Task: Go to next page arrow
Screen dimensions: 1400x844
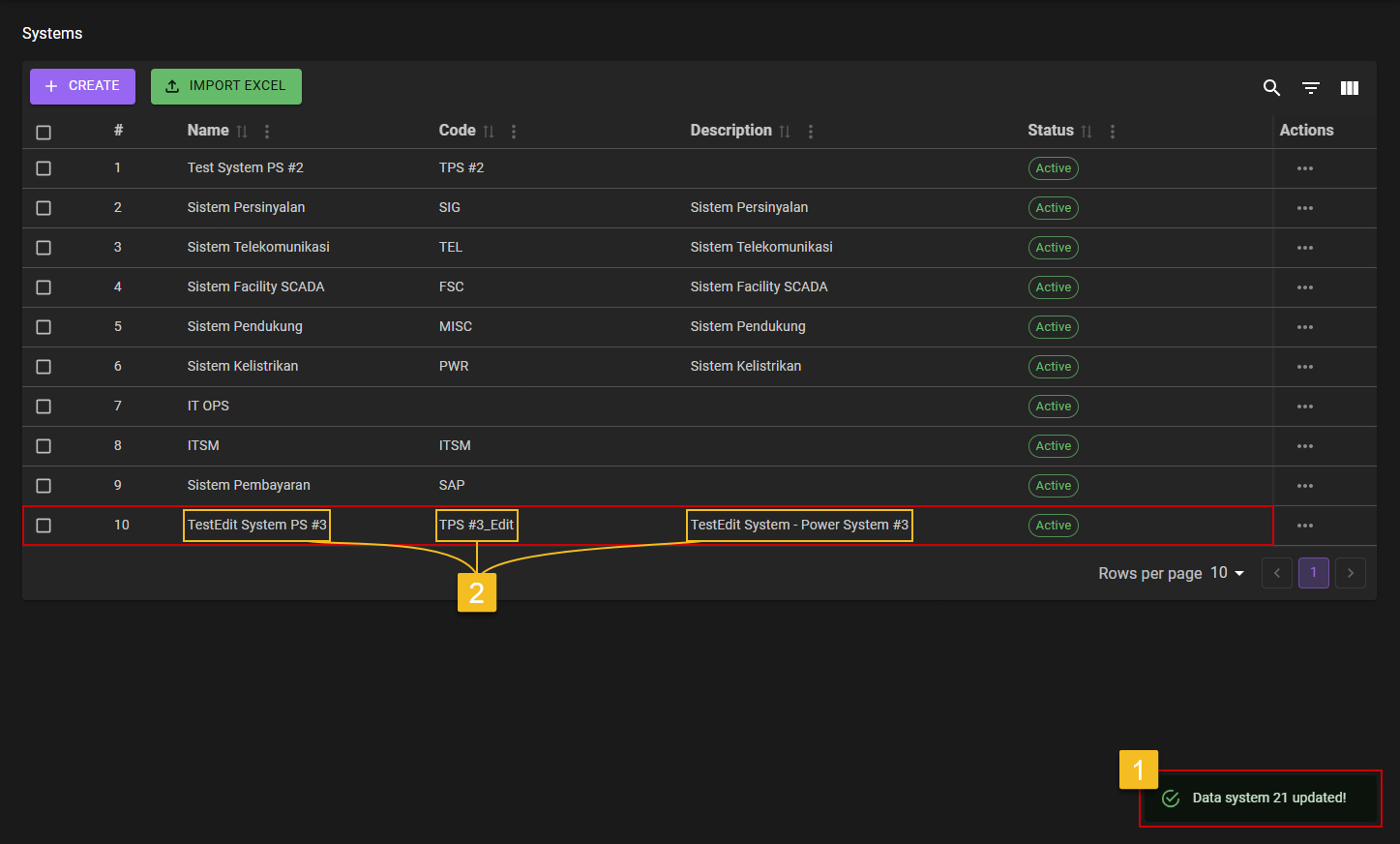Action: 1351,573
